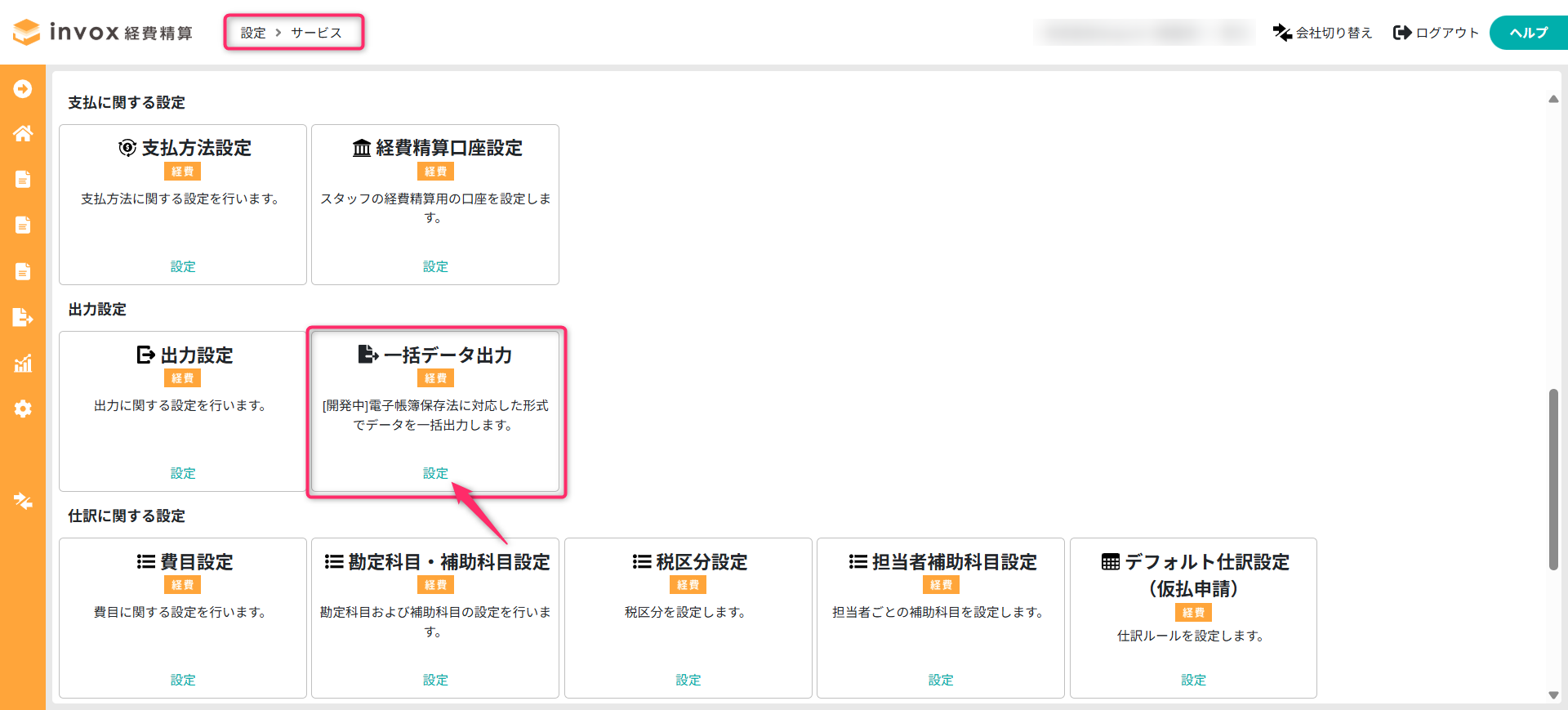Click the switch arrows icon at sidebar bottom

tap(23, 501)
